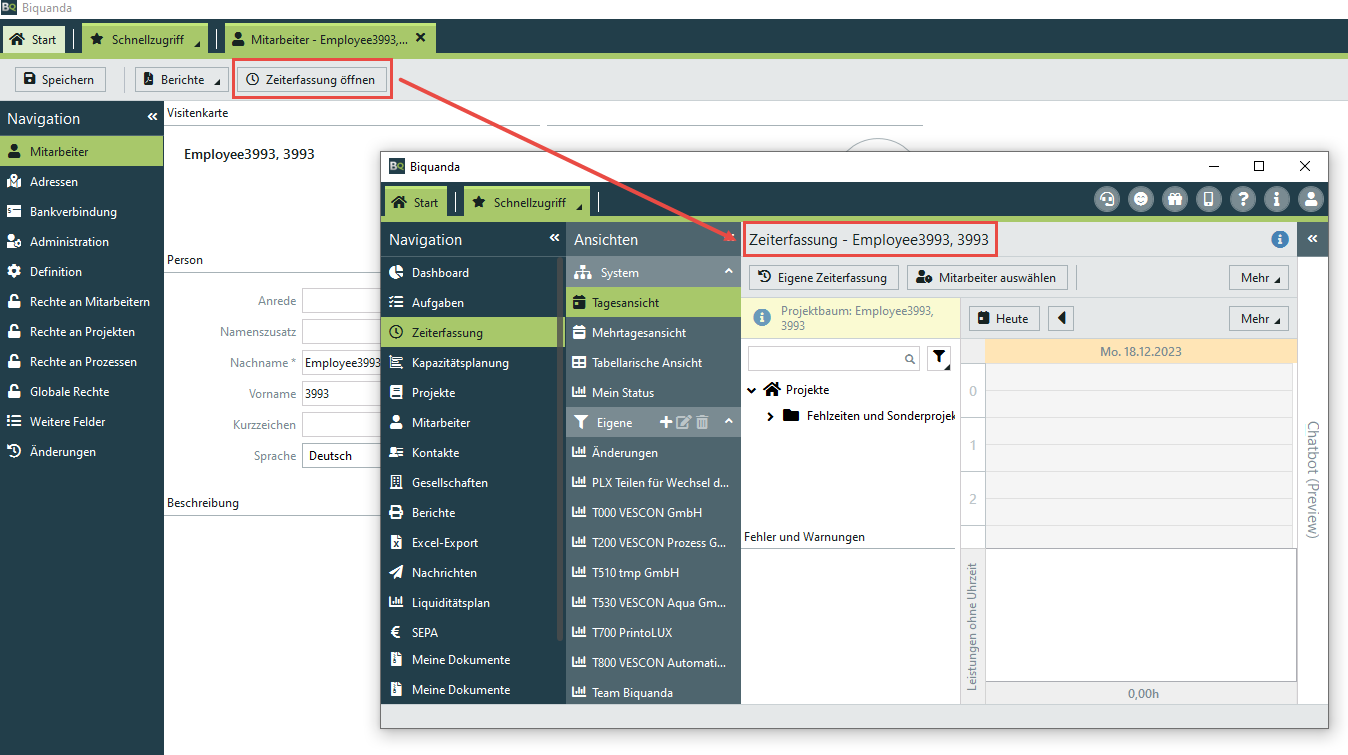Open Rechte an Projekten
Viewport: 1348px width, 755px height.
point(82,332)
